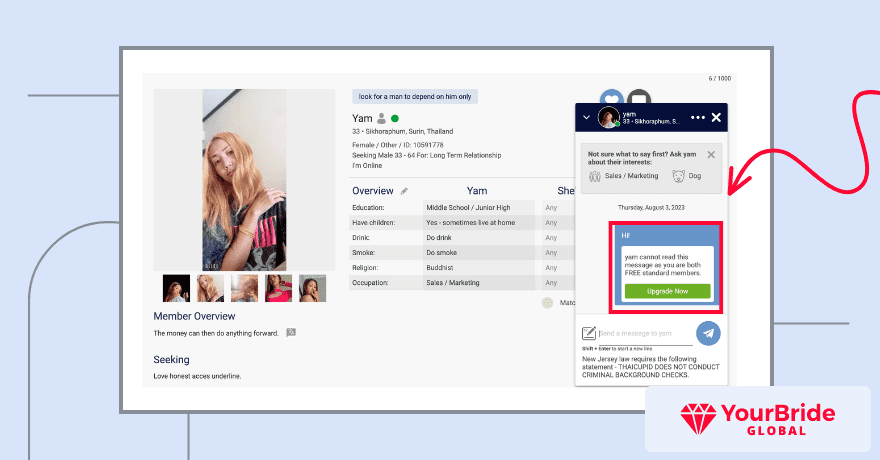
Task: Click the '33 • Sikhoraphum, Surin, Thailand' location text
Action: [x=402, y=131]
